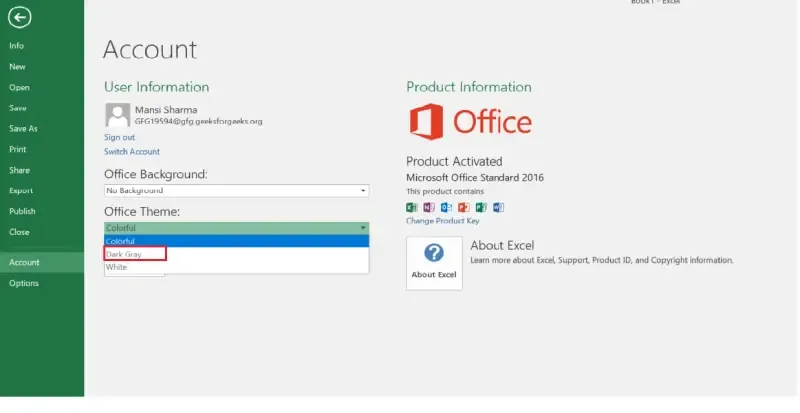
Task: Click the Office Theme label
Action: tap(142, 211)
